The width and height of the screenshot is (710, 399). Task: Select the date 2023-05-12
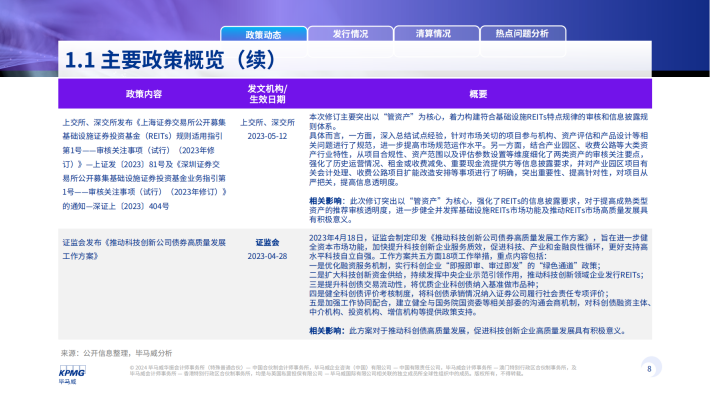pyautogui.click(x=267, y=136)
